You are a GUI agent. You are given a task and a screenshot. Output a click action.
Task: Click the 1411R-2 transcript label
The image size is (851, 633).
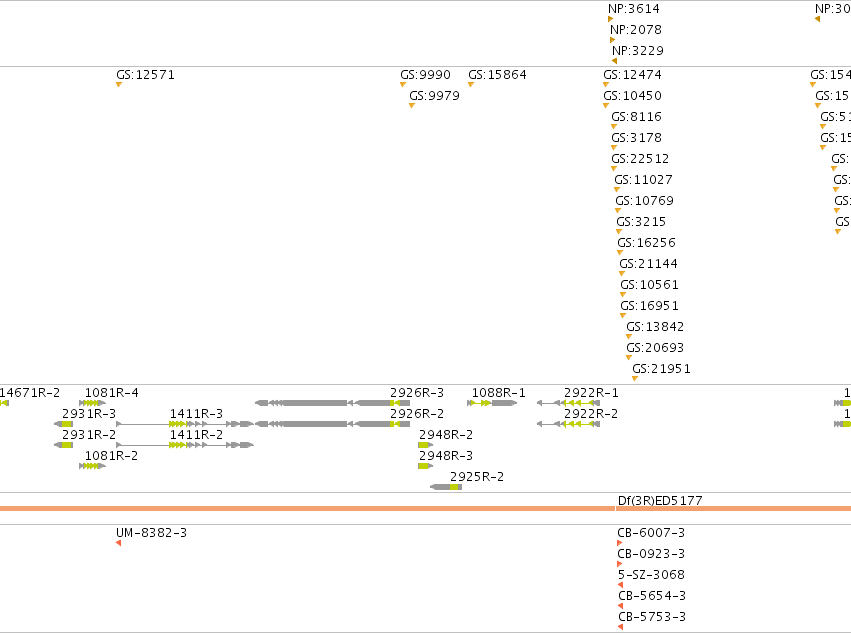[196, 435]
